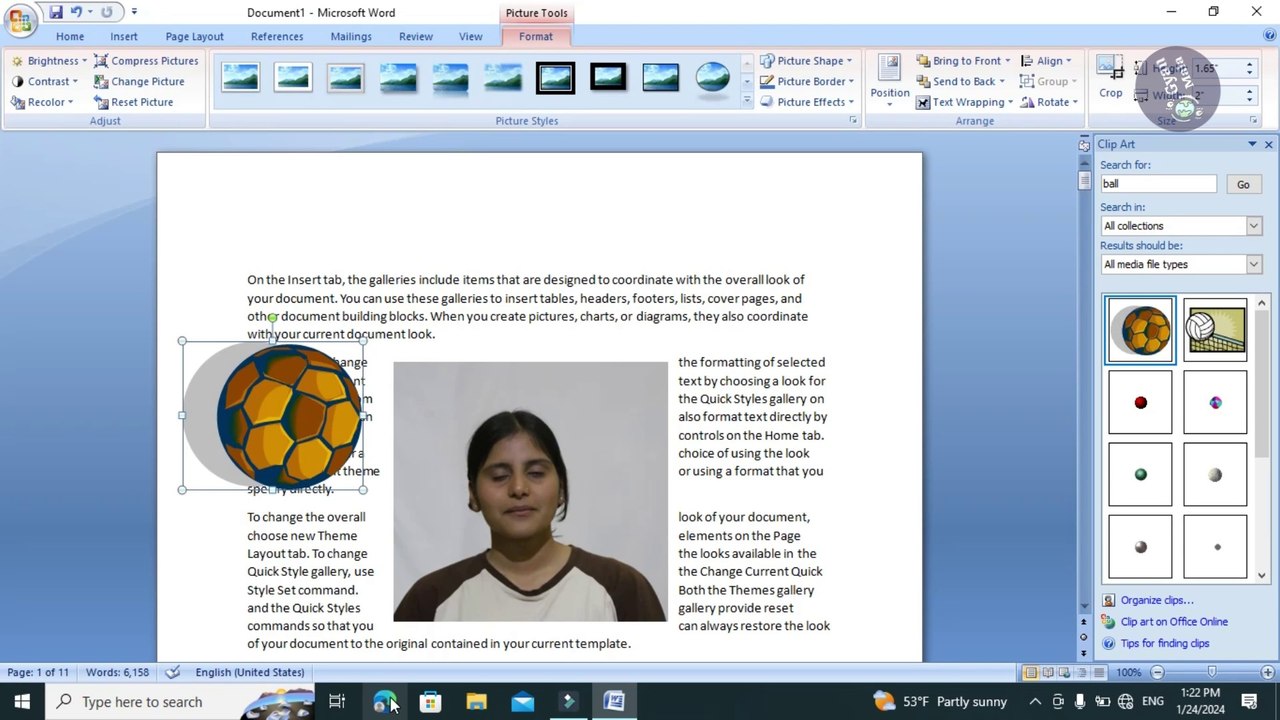Screen dimensions: 1280x720
Task: Apply the first picture style thumbnail
Action: click(x=240, y=77)
